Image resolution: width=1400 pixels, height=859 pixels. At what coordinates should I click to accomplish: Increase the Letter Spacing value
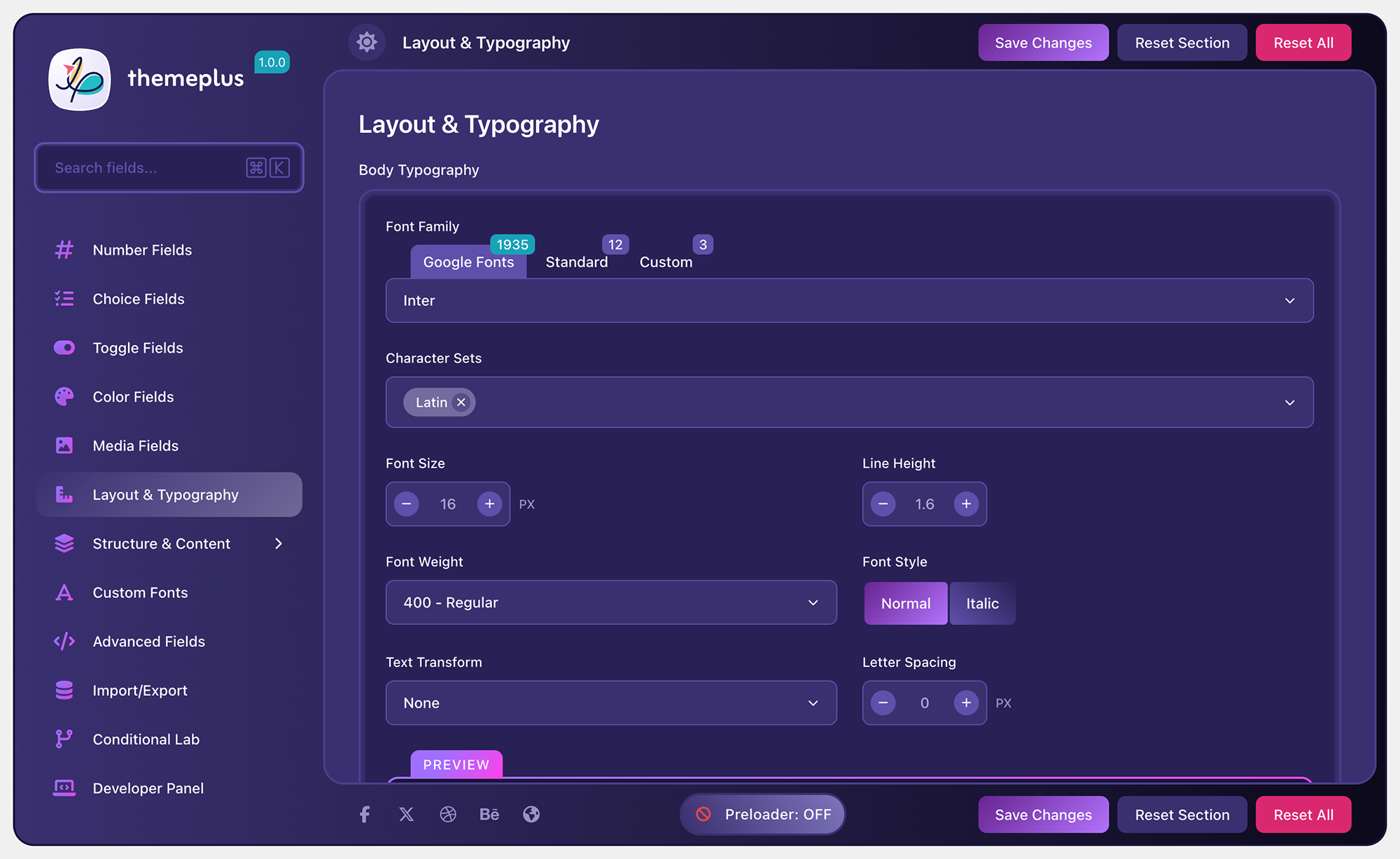click(966, 703)
